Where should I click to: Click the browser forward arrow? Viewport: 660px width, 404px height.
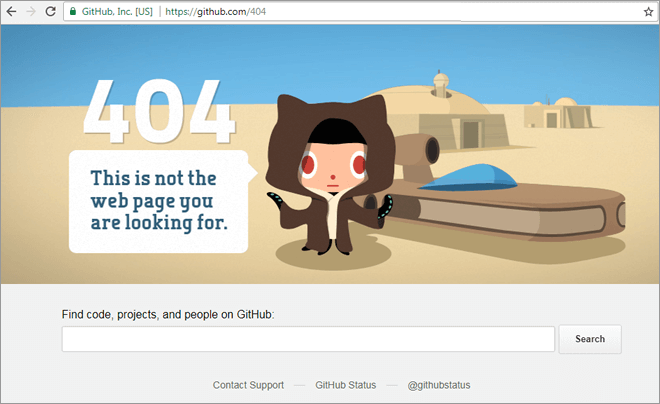click(31, 11)
